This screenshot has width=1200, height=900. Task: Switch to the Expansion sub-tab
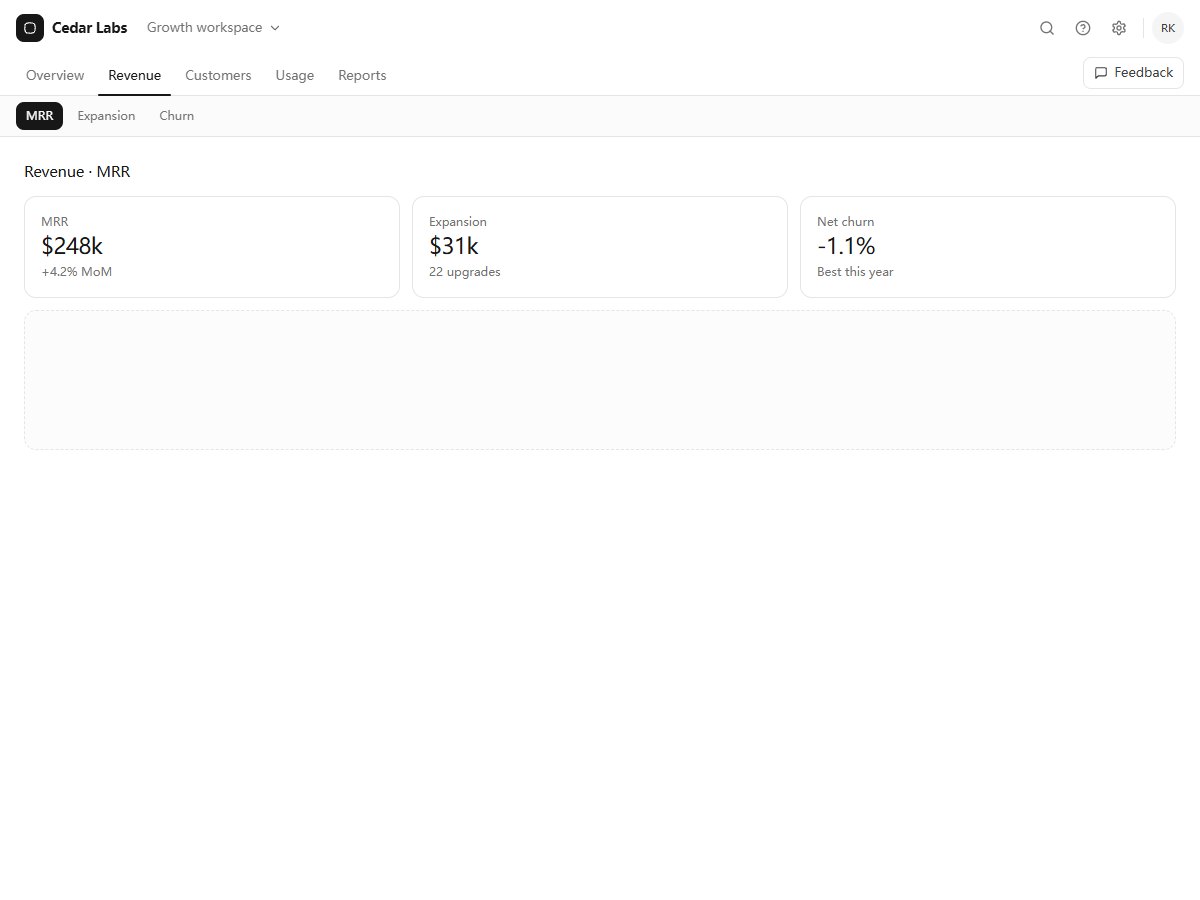coord(106,116)
